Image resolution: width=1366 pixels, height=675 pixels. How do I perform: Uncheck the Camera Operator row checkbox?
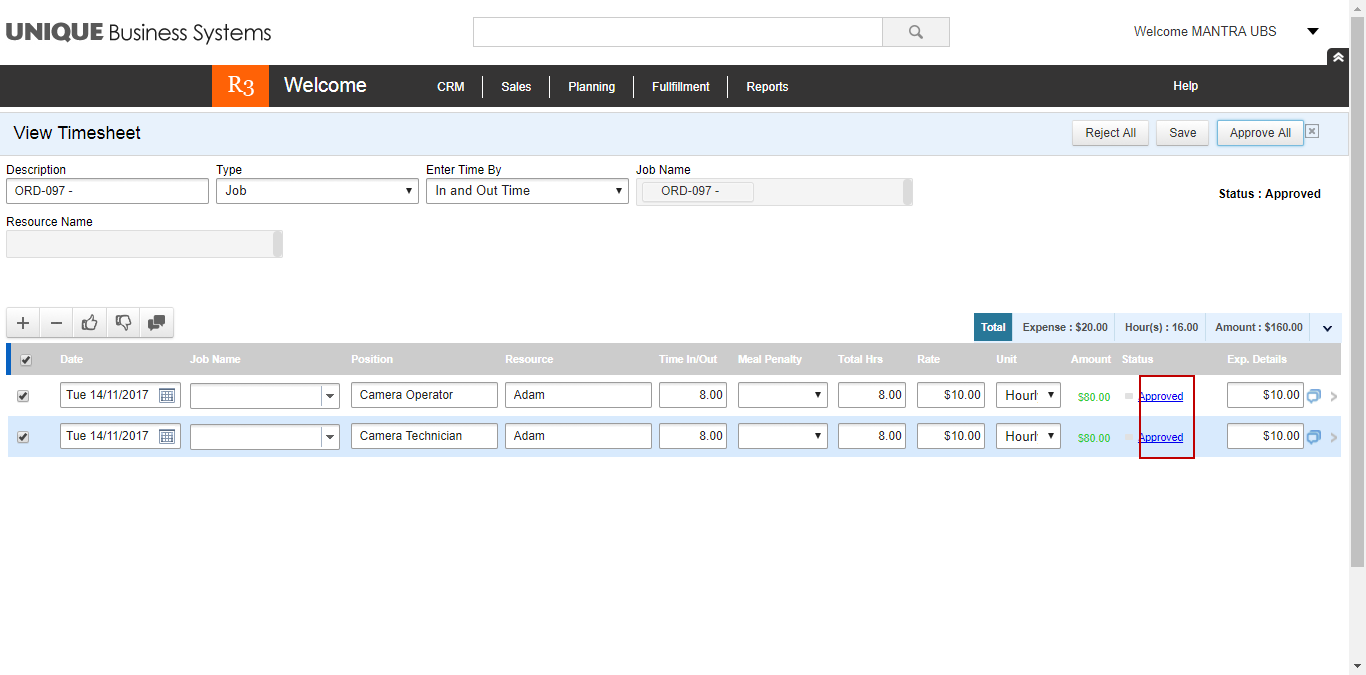tap(23, 396)
